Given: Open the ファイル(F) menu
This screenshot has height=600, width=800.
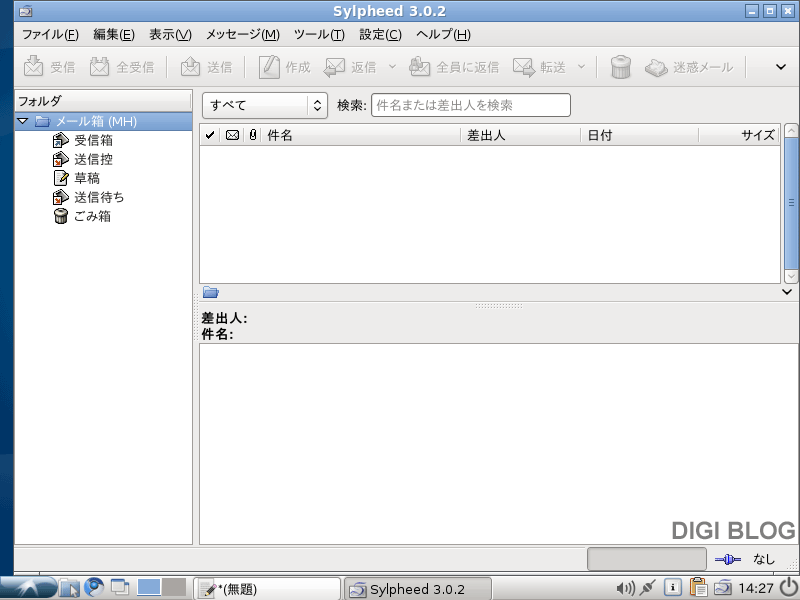Looking at the screenshot, I should tap(50, 35).
